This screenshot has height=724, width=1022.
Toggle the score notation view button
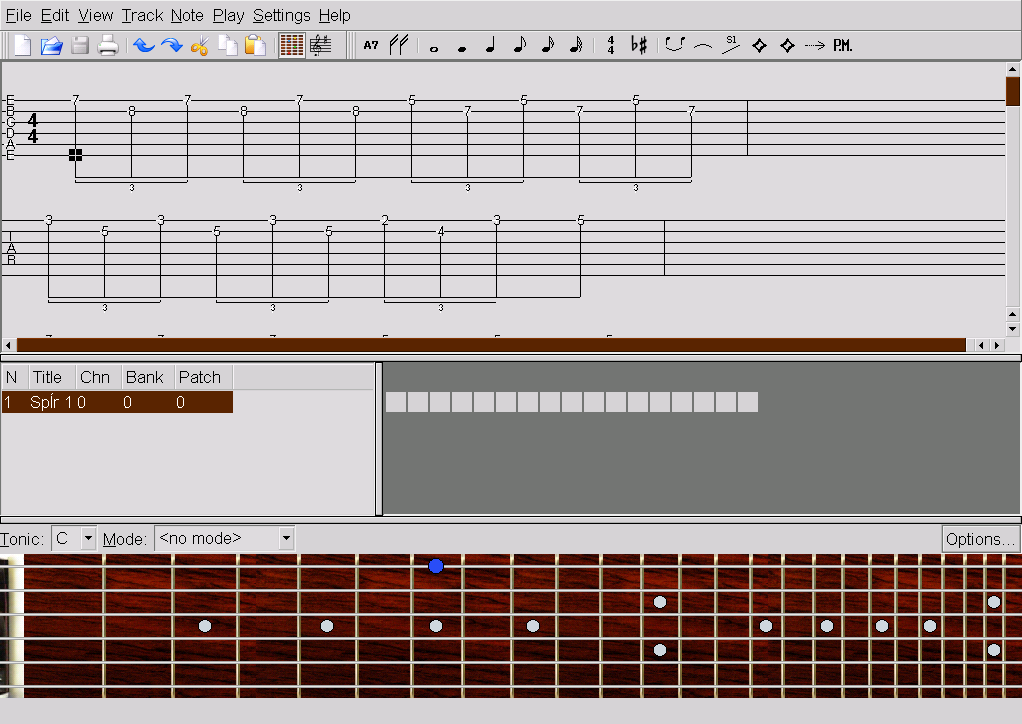click(321, 45)
